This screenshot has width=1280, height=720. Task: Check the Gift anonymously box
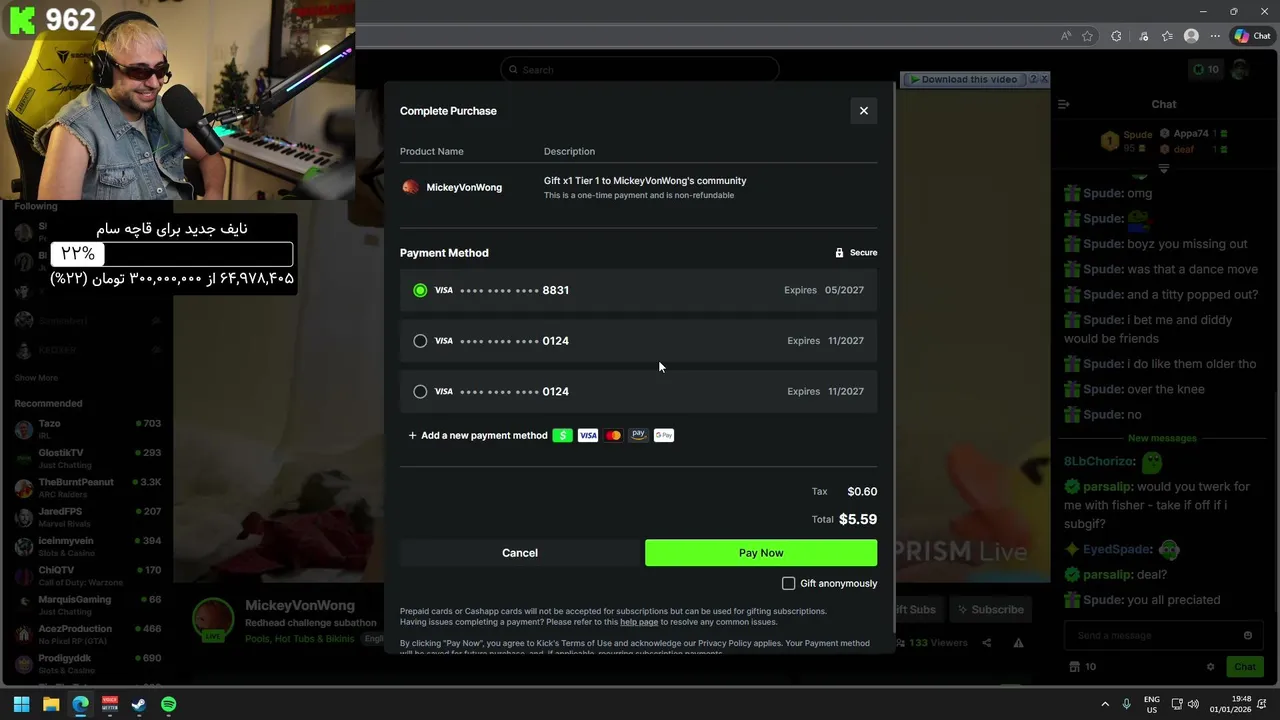click(x=788, y=583)
